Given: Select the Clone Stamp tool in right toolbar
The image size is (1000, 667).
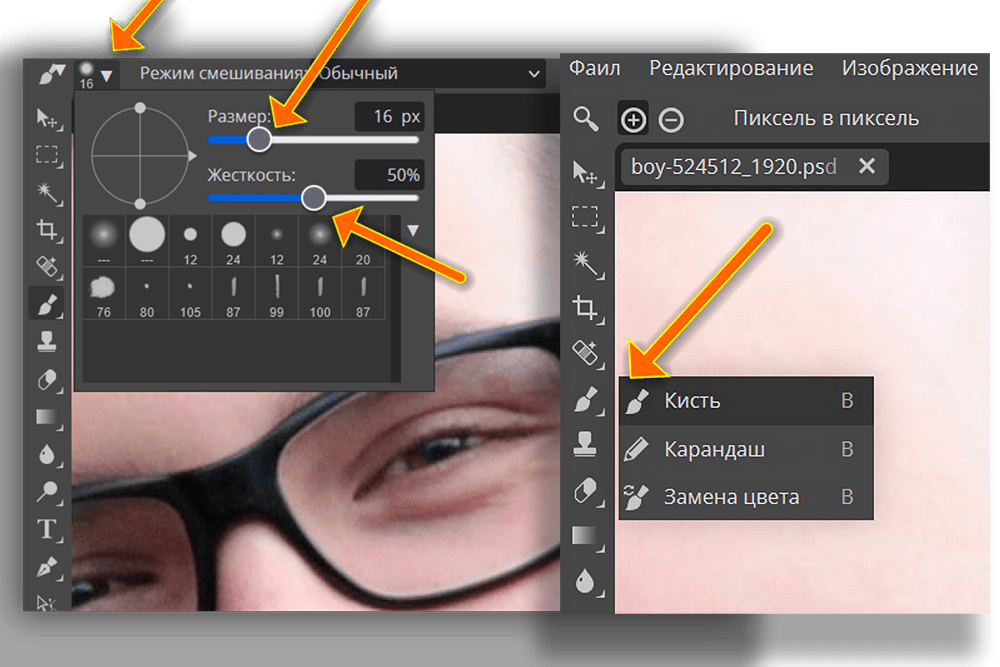Looking at the screenshot, I should 585,444.
